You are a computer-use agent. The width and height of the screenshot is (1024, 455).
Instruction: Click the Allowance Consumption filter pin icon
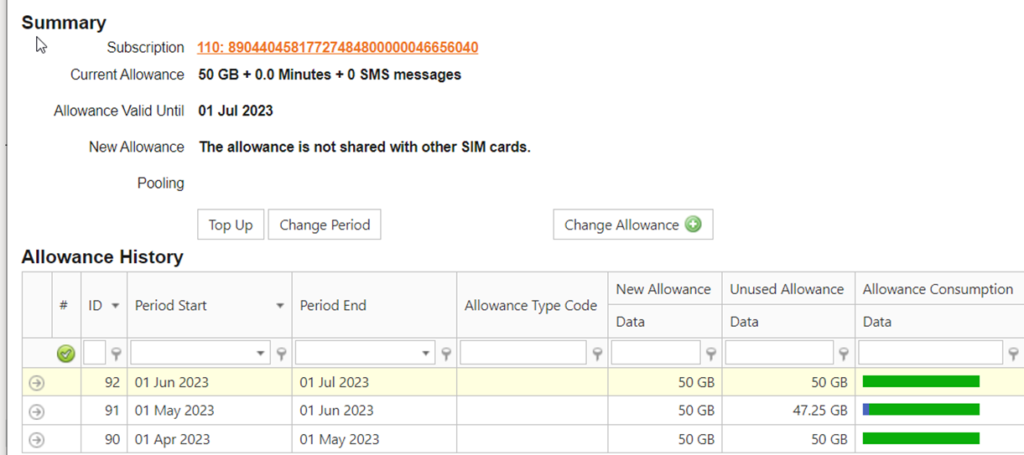(x=1013, y=353)
